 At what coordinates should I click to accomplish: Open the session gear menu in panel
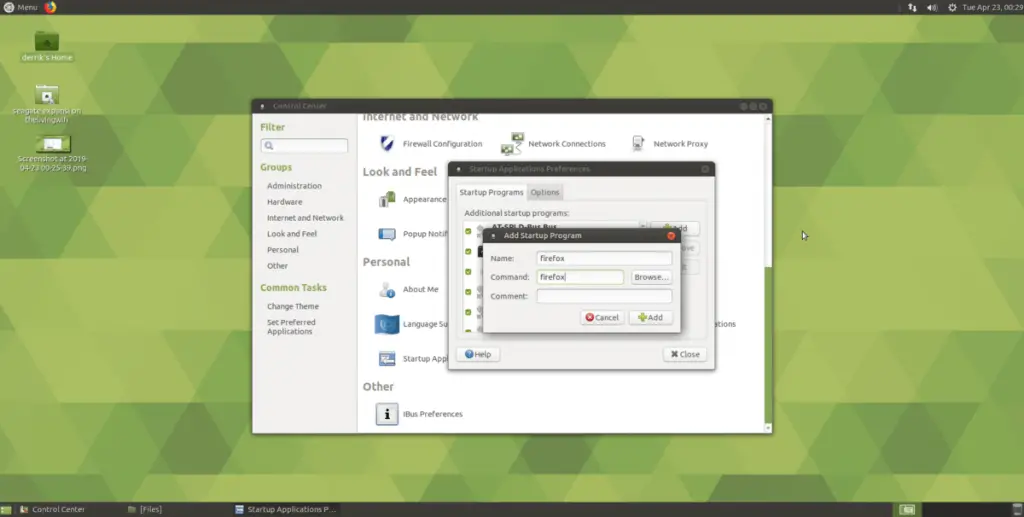(x=952, y=7)
